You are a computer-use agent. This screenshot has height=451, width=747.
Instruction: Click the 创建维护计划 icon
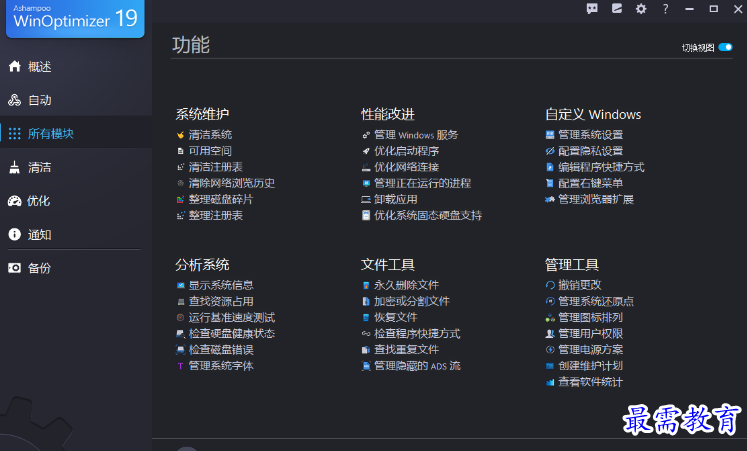coord(550,366)
